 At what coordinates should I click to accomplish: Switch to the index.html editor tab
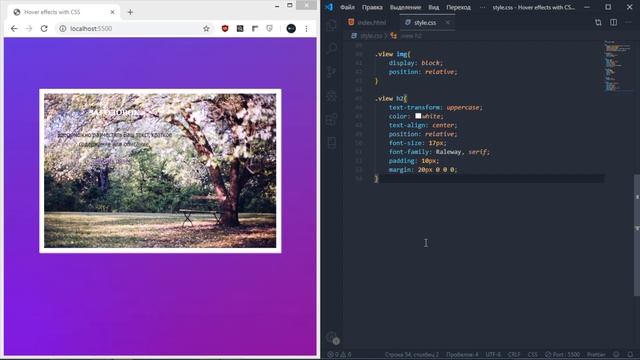point(367,22)
